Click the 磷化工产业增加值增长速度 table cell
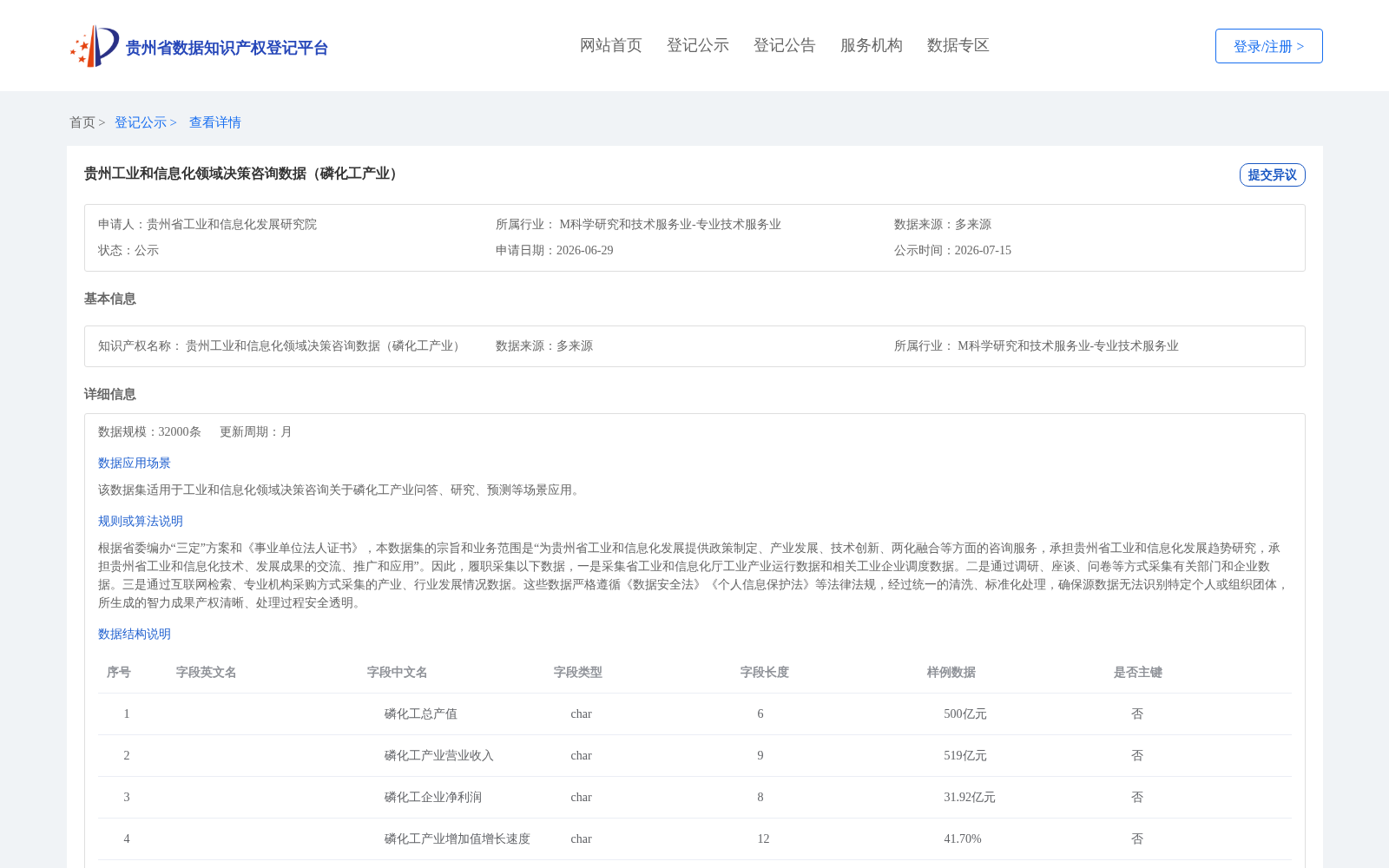This screenshot has height=868, width=1389. 458,838
